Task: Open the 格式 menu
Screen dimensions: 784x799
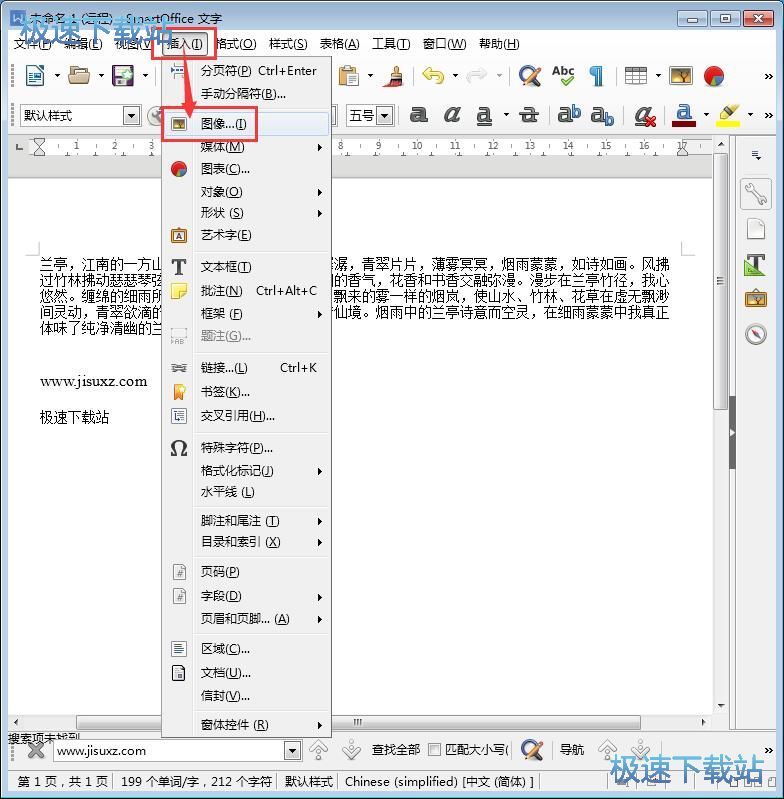Action: [x=236, y=44]
